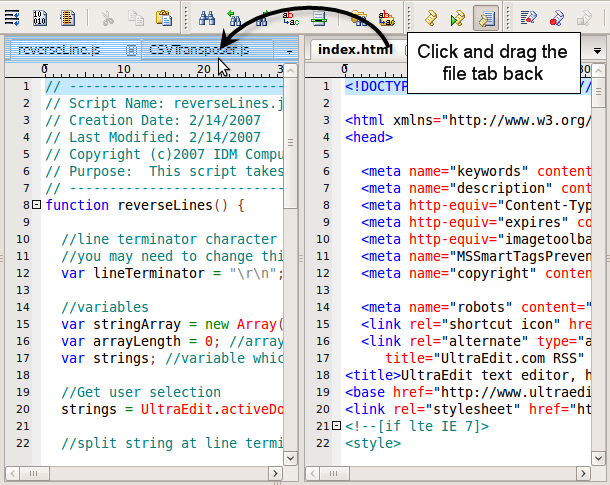Click the 'var arrayLength' code line
Viewport: 610px width, 485px height.
tap(172, 341)
